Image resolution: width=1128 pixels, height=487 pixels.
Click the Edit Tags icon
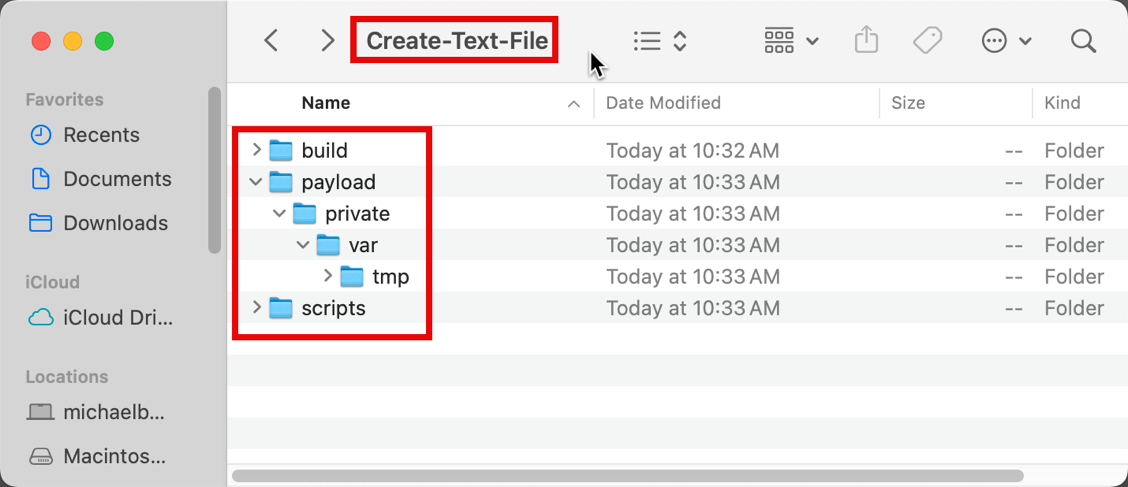tap(927, 41)
